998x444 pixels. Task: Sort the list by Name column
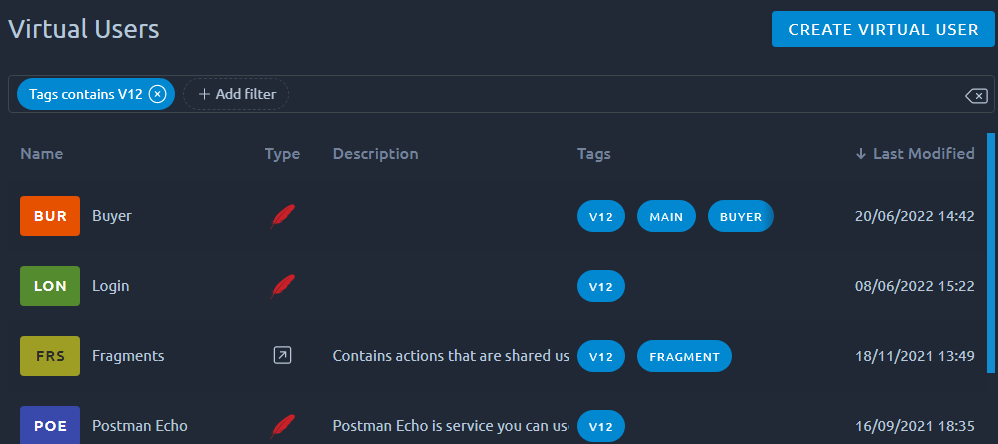[x=41, y=153]
